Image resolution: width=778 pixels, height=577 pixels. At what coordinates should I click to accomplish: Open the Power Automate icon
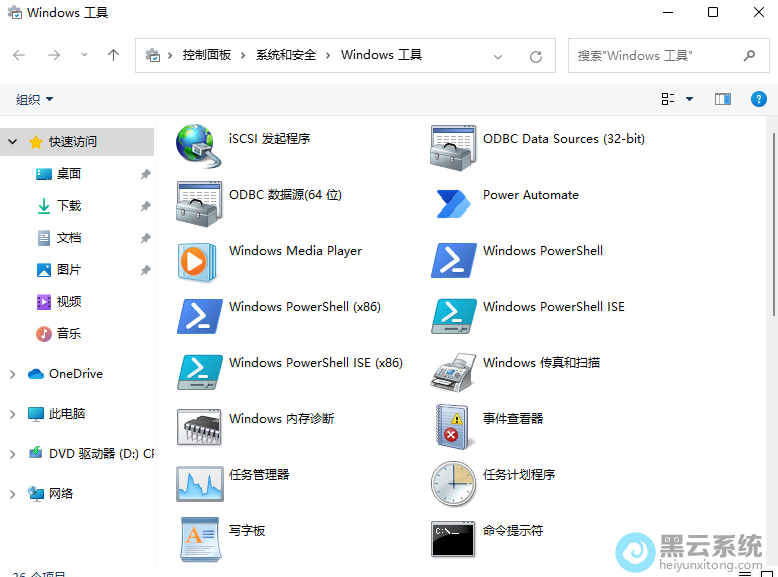(453, 197)
